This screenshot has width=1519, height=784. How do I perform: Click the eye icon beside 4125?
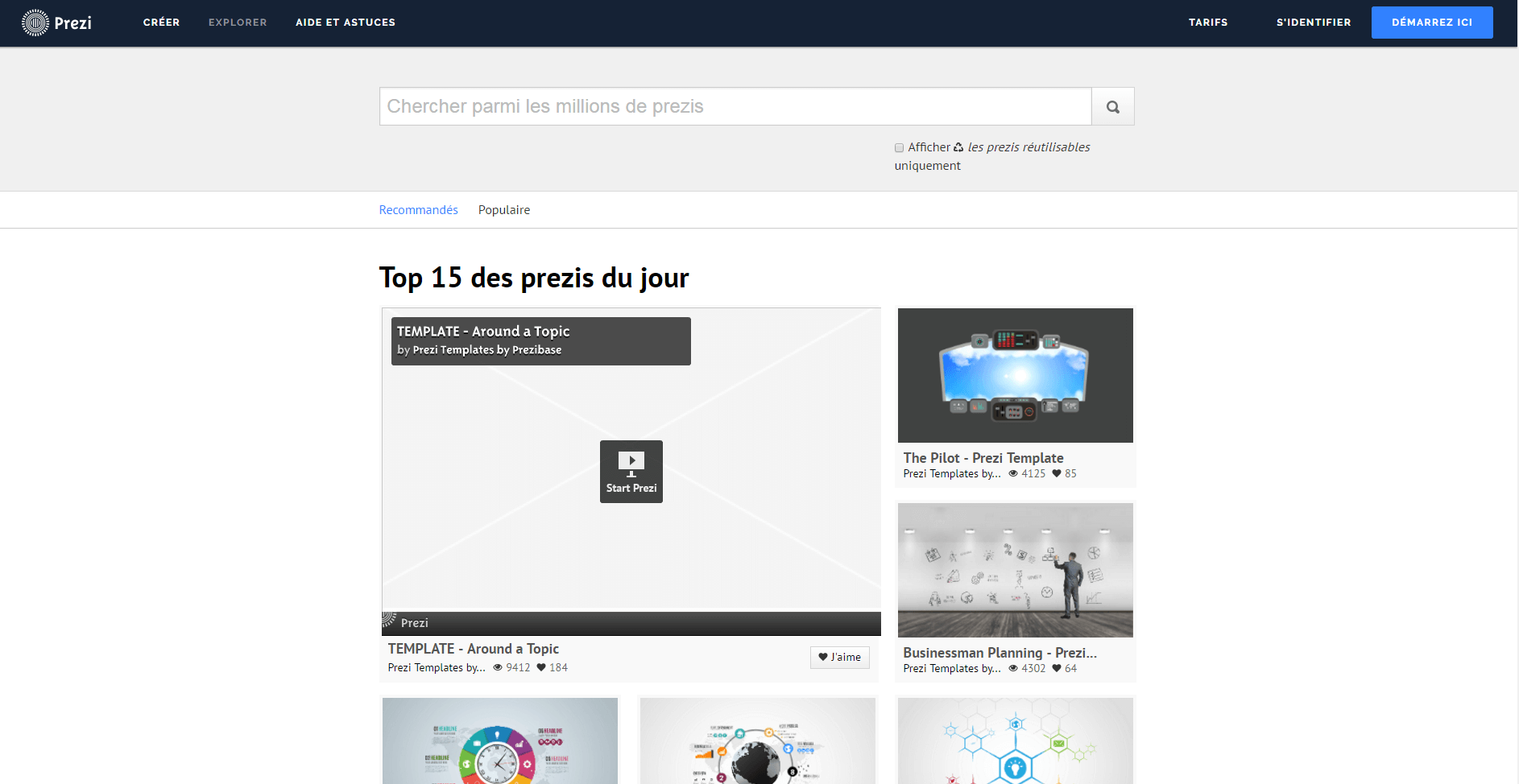tap(1013, 473)
